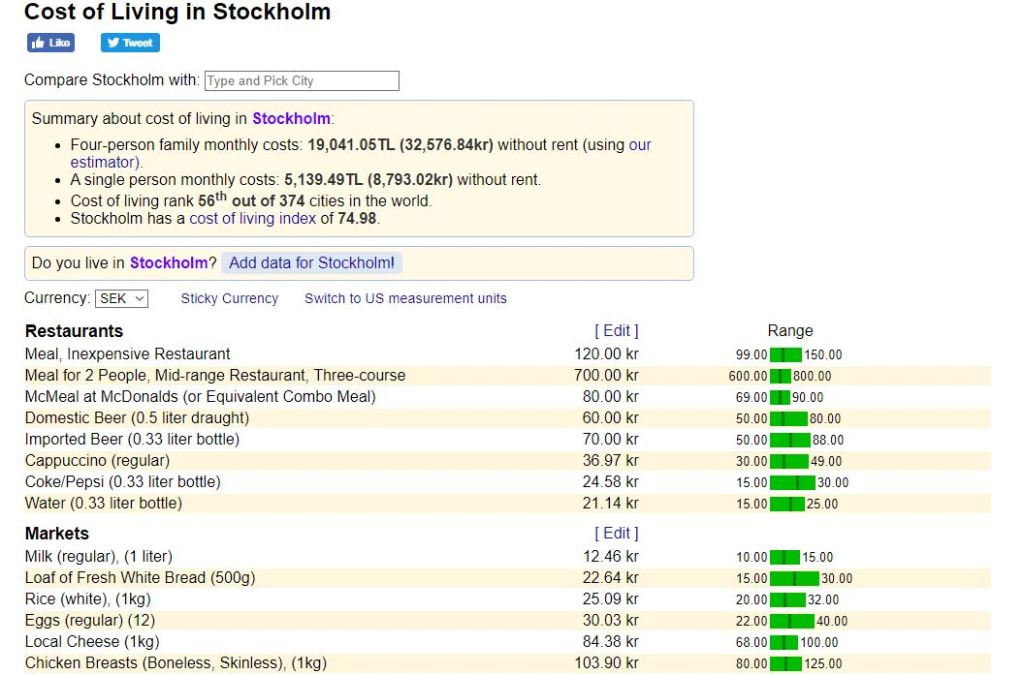
Task: Click the Twitter Tweet button
Action: click(130, 43)
